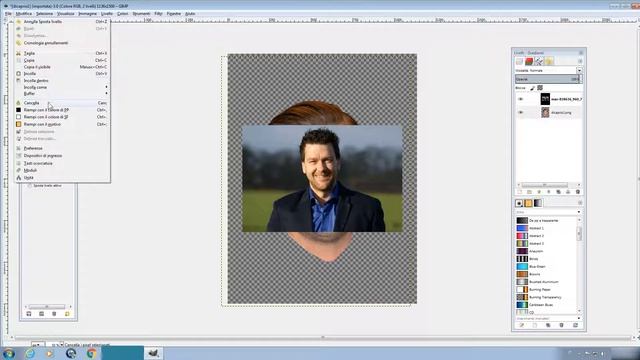Choose Copia il visibile menu entry

[62, 67]
